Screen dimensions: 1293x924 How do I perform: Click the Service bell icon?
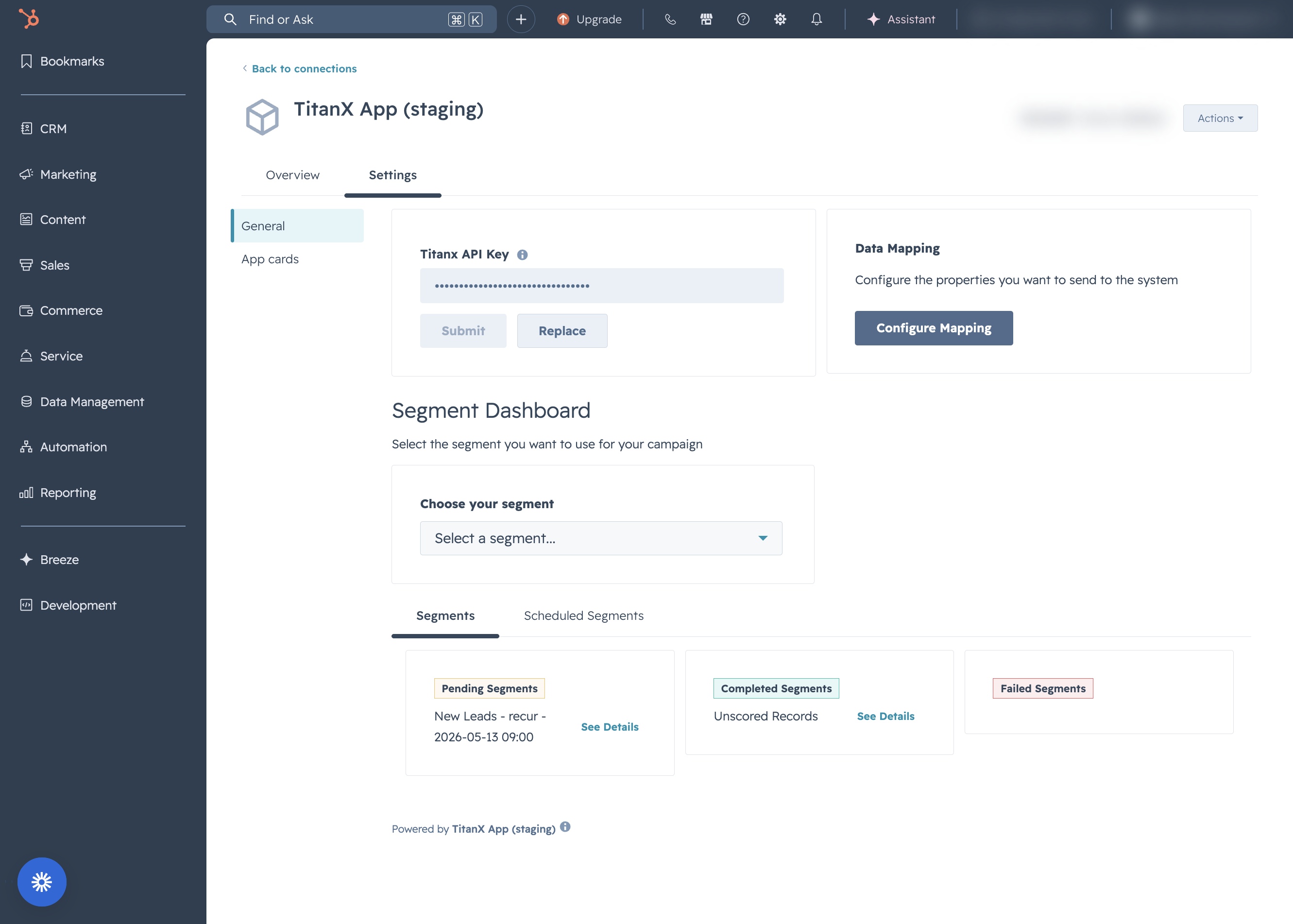[26, 356]
